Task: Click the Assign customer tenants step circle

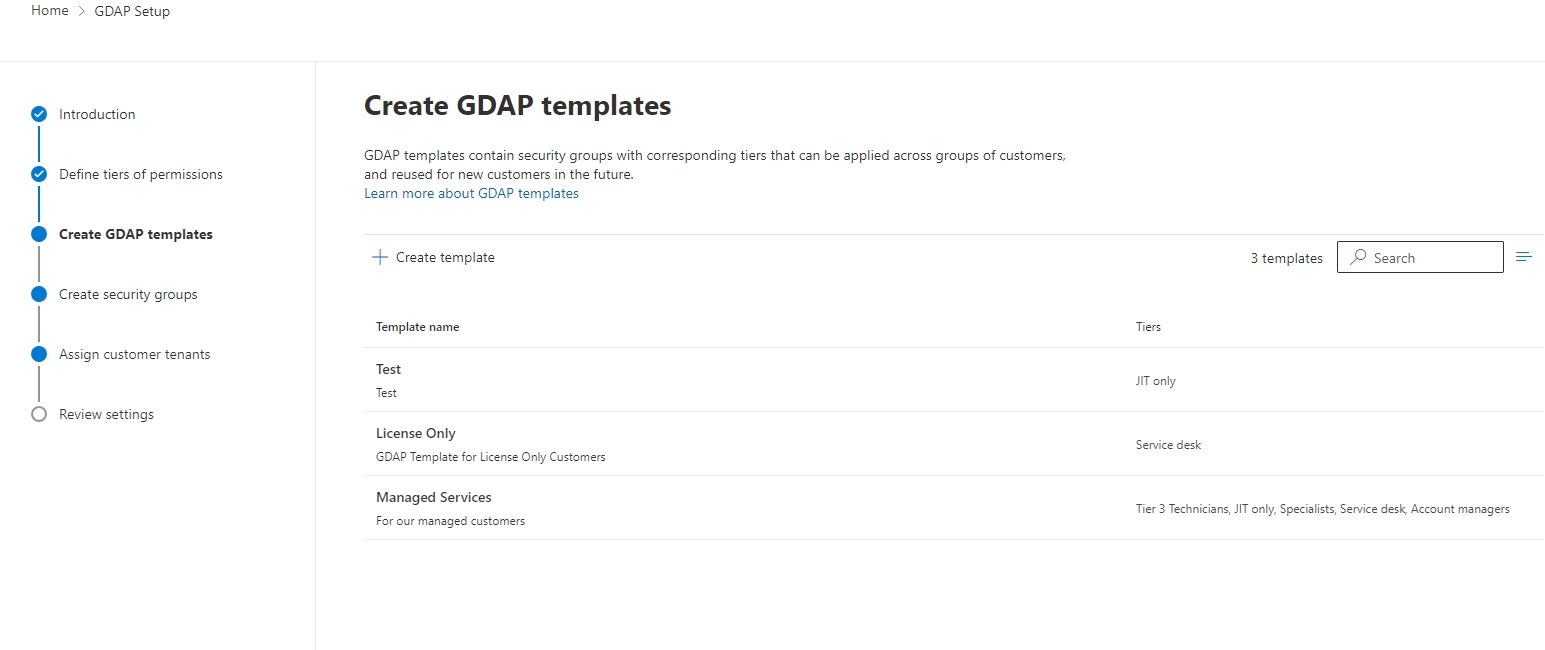Action: (39, 354)
